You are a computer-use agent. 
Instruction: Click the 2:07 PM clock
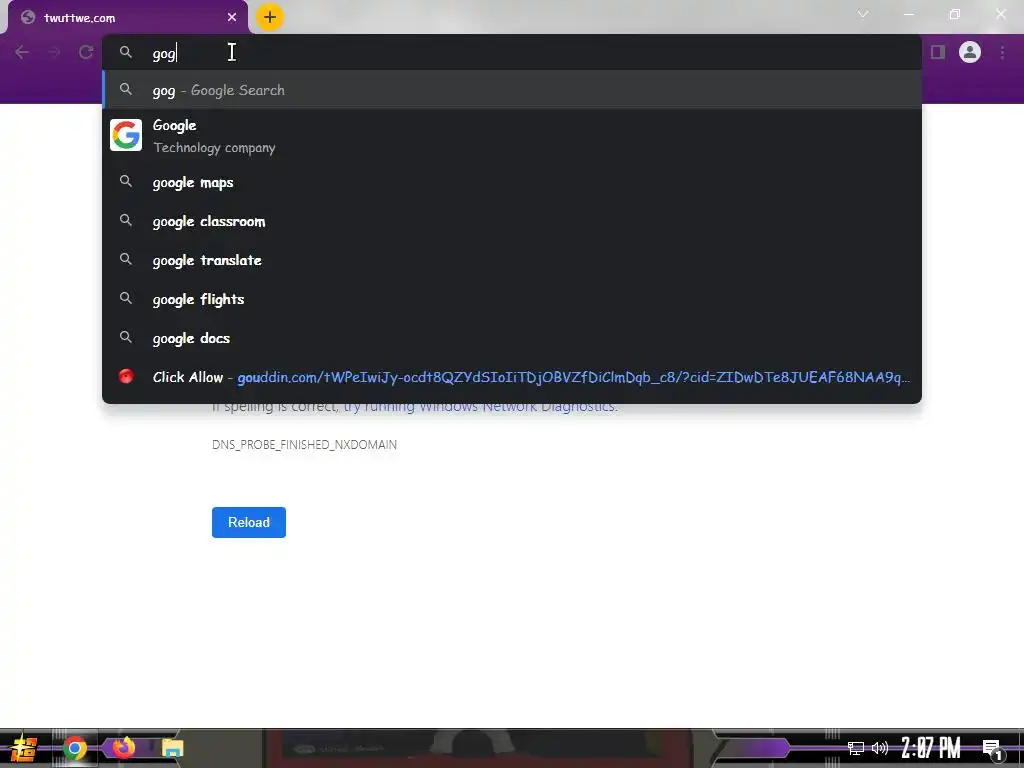tap(931, 748)
